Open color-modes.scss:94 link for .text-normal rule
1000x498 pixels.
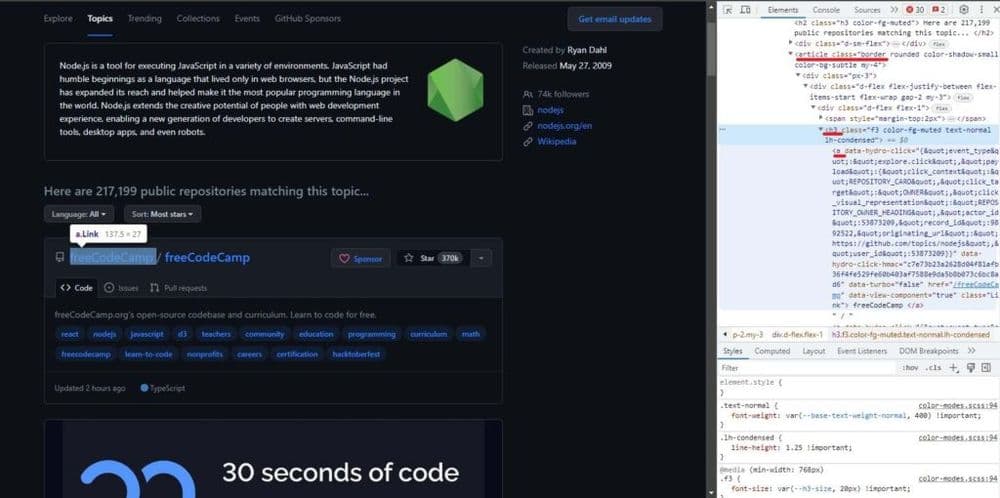[x=957, y=406]
